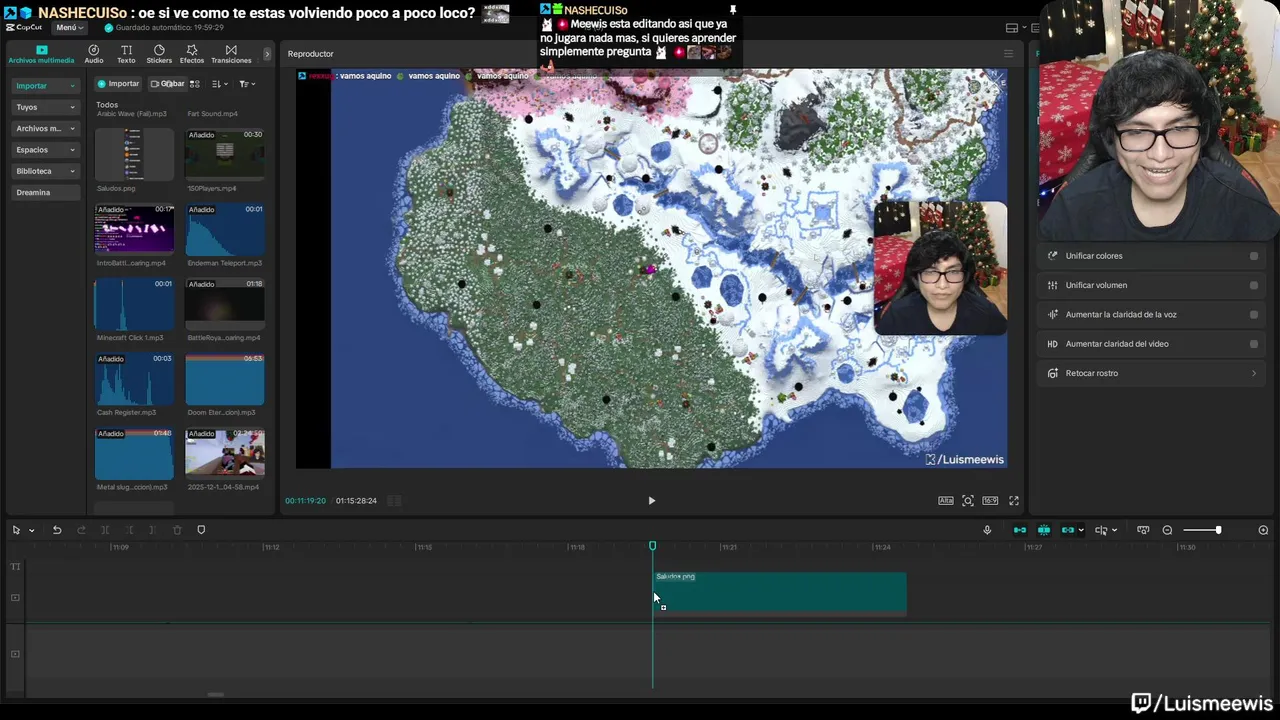Viewport: 1280px width, 720px height.
Task: Expand the Espacios sidebar section
Action: click(x=46, y=150)
